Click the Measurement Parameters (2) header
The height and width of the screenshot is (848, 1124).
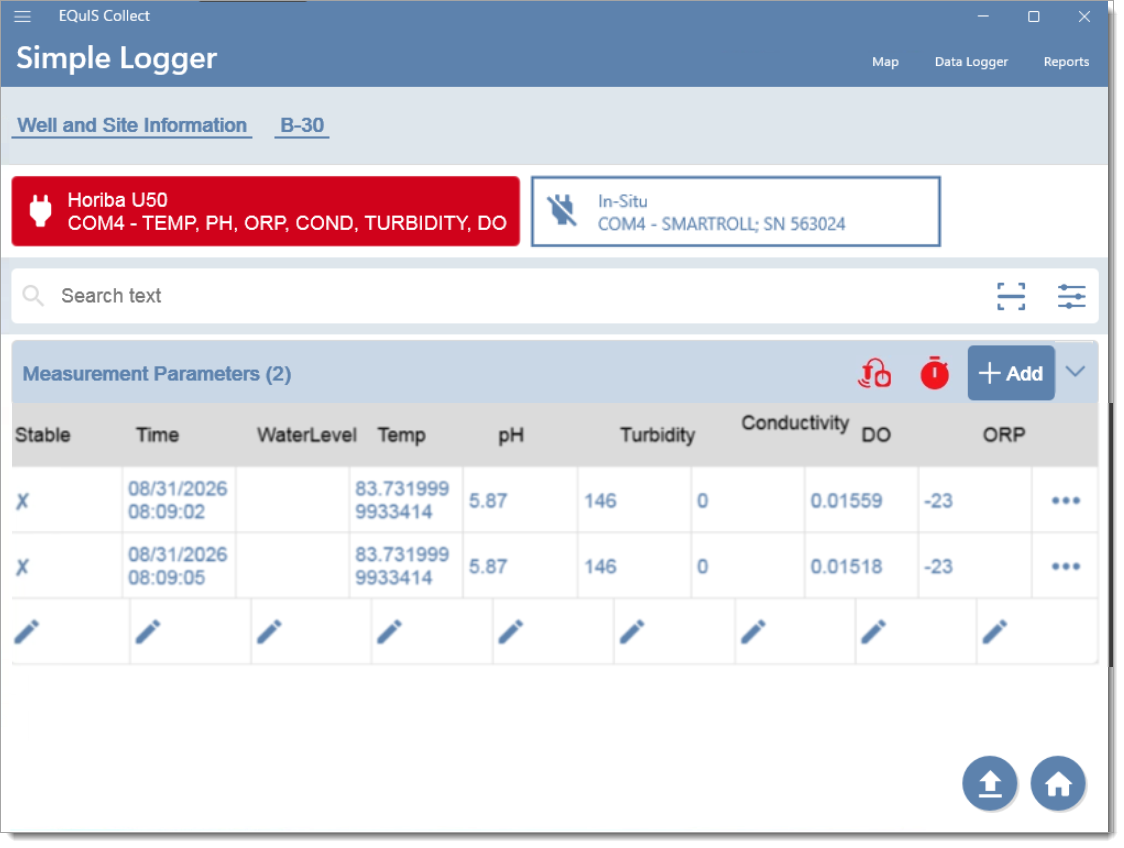click(x=156, y=373)
